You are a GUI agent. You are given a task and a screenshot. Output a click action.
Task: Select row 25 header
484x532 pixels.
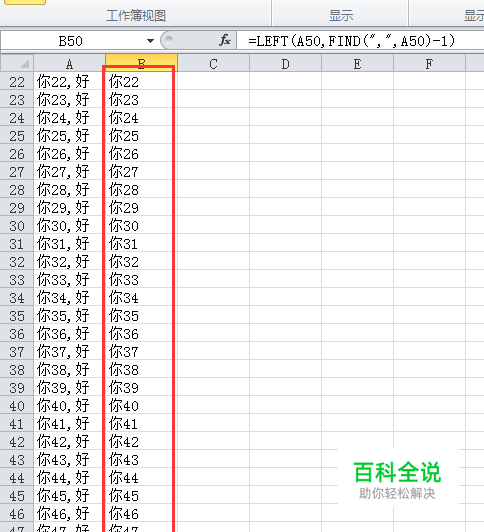[x=17, y=135]
